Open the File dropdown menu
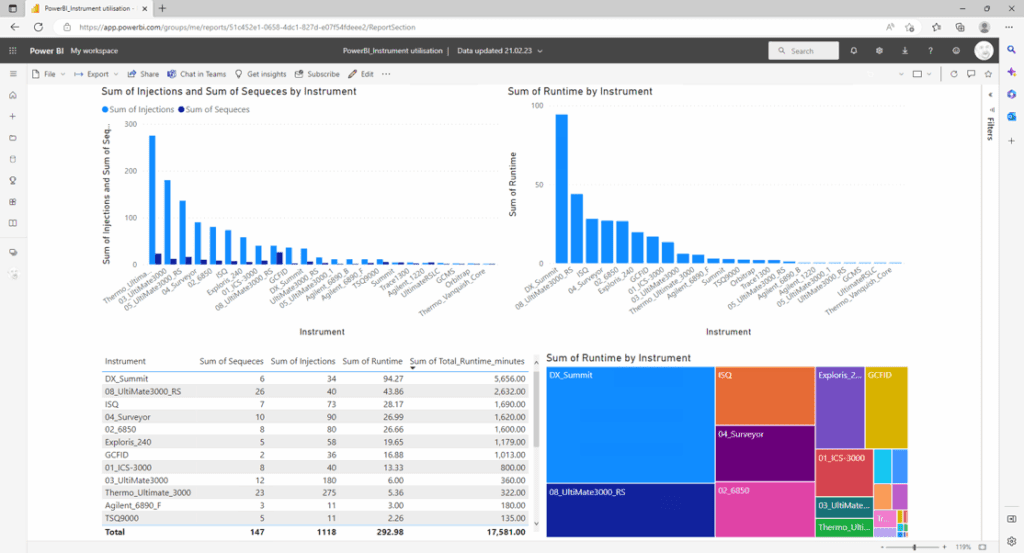This screenshot has width=1024, height=553. click(x=48, y=74)
